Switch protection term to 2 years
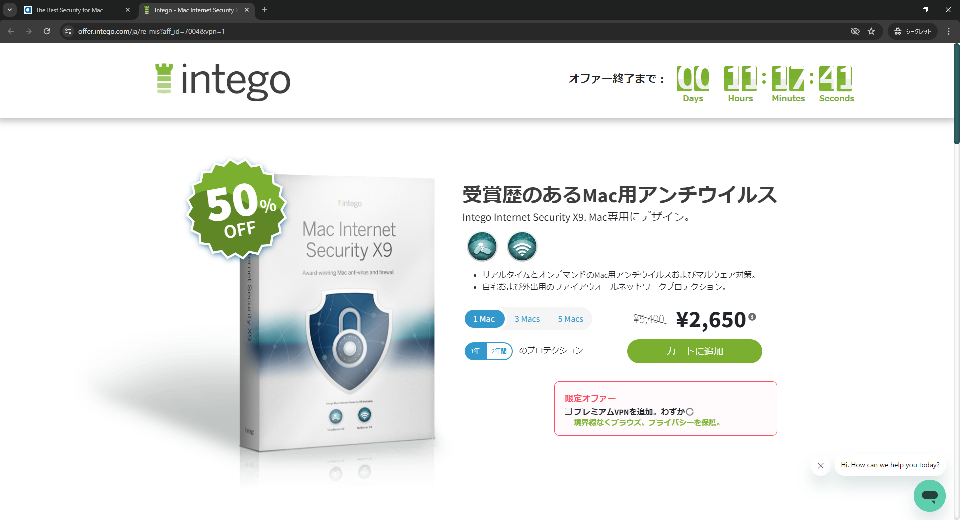 (499, 351)
